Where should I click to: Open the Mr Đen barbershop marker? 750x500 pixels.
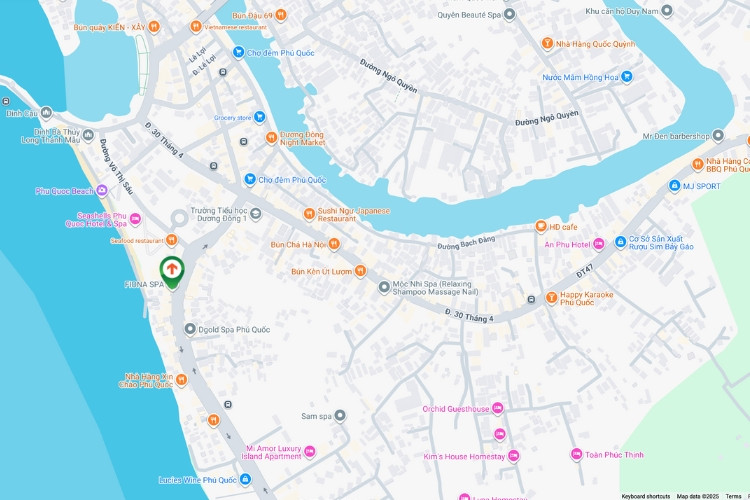coord(717,135)
